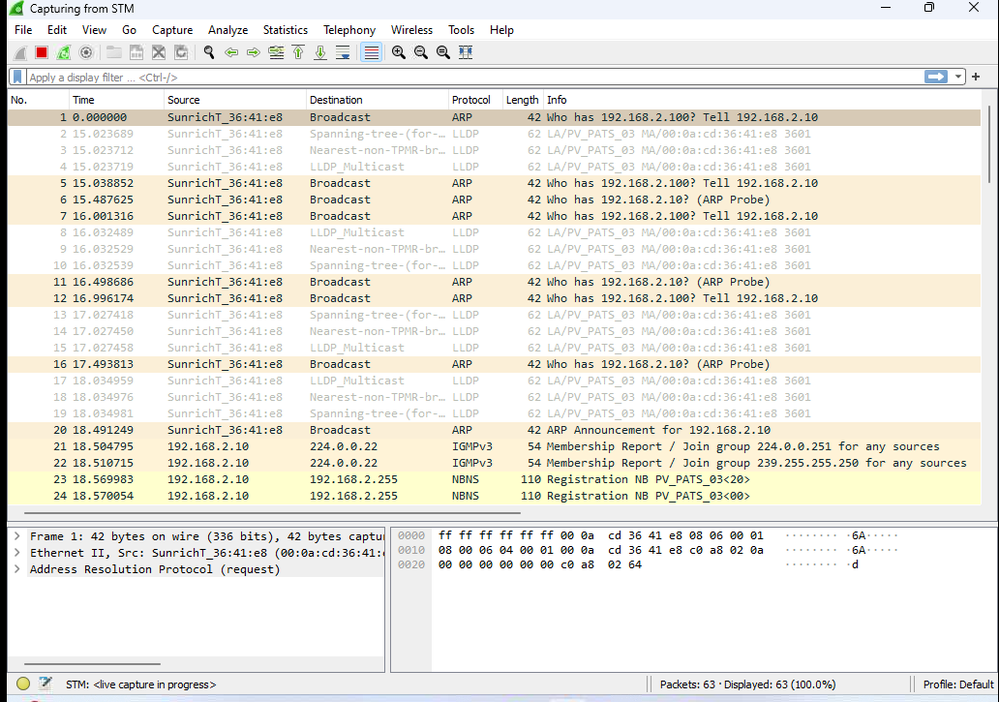This screenshot has height=702, width=999.
Task: Sort by the Protocol column header
Action: 475,100
